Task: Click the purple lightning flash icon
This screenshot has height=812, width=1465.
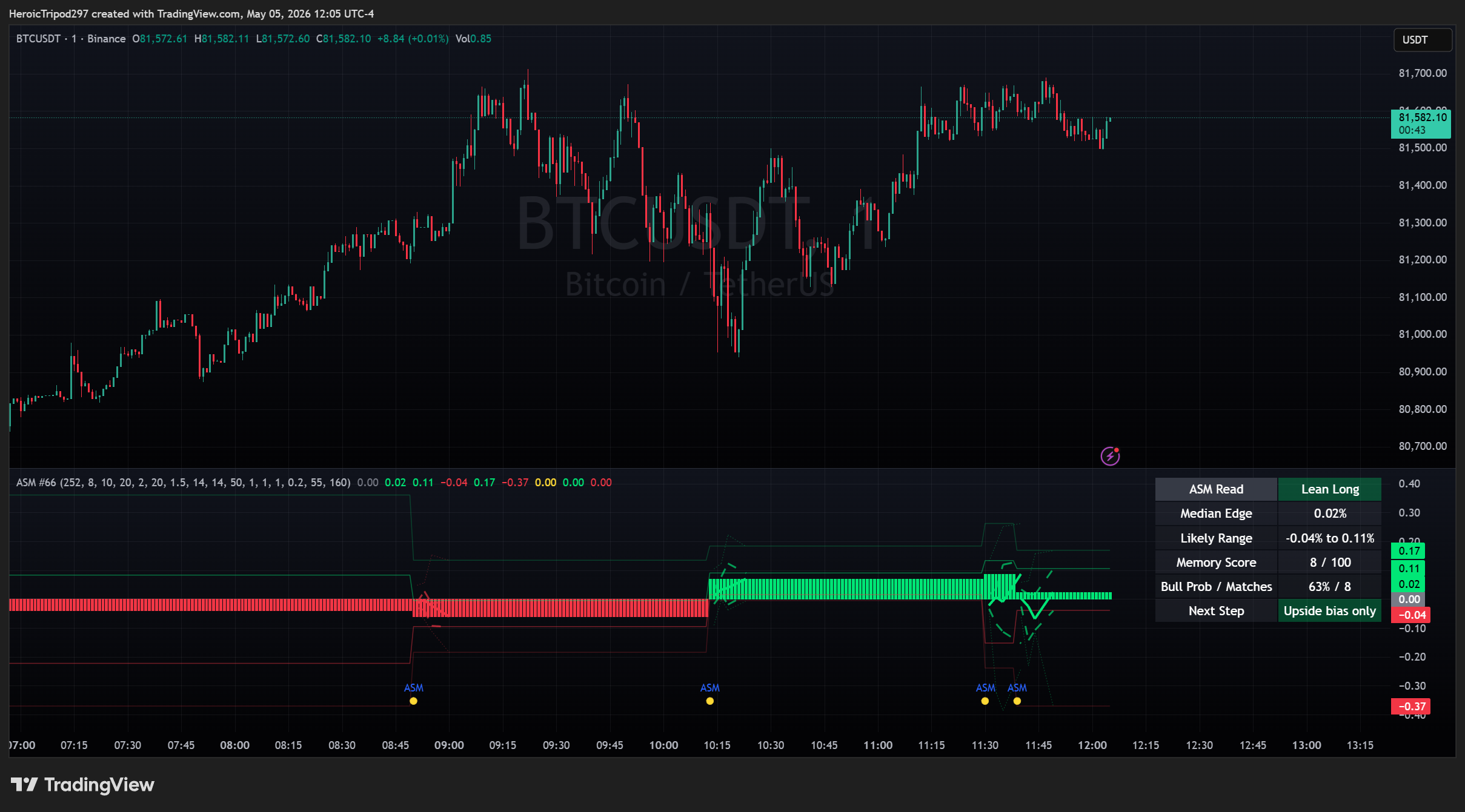Action: pos(1110,456)
